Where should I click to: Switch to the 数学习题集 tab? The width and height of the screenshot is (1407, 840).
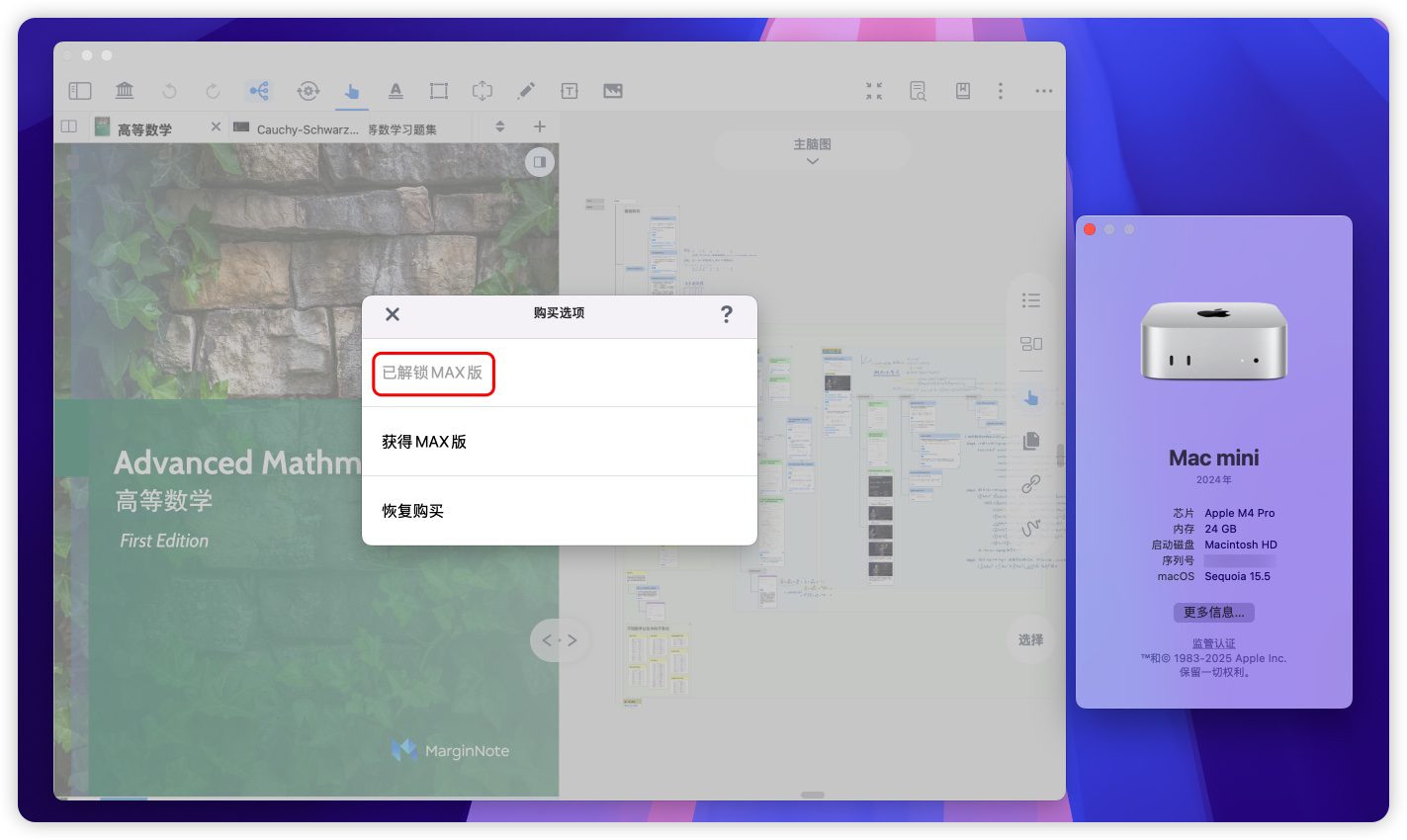[x=403, y=128]
